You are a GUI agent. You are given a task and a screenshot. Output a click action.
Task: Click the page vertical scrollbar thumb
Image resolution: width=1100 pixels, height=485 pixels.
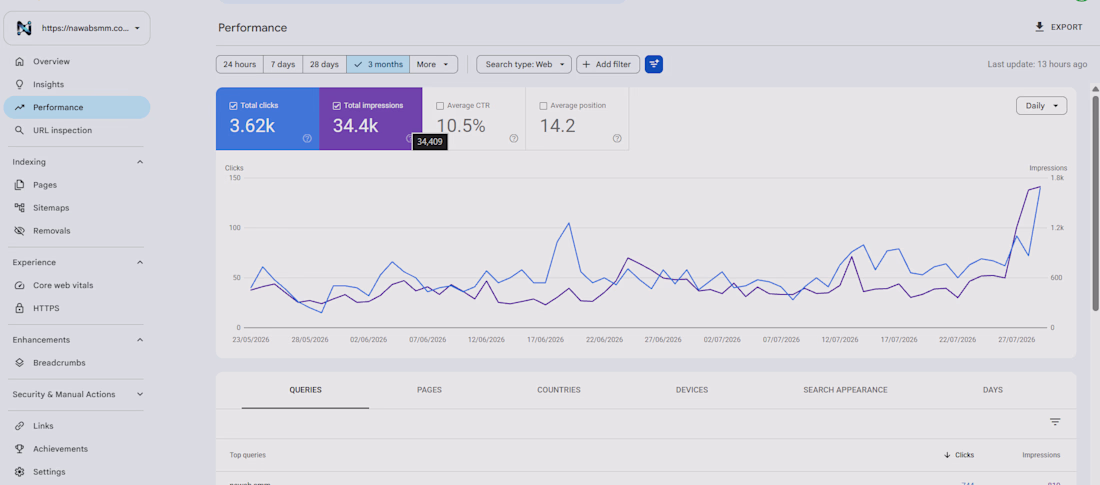tap(1095, 204)
